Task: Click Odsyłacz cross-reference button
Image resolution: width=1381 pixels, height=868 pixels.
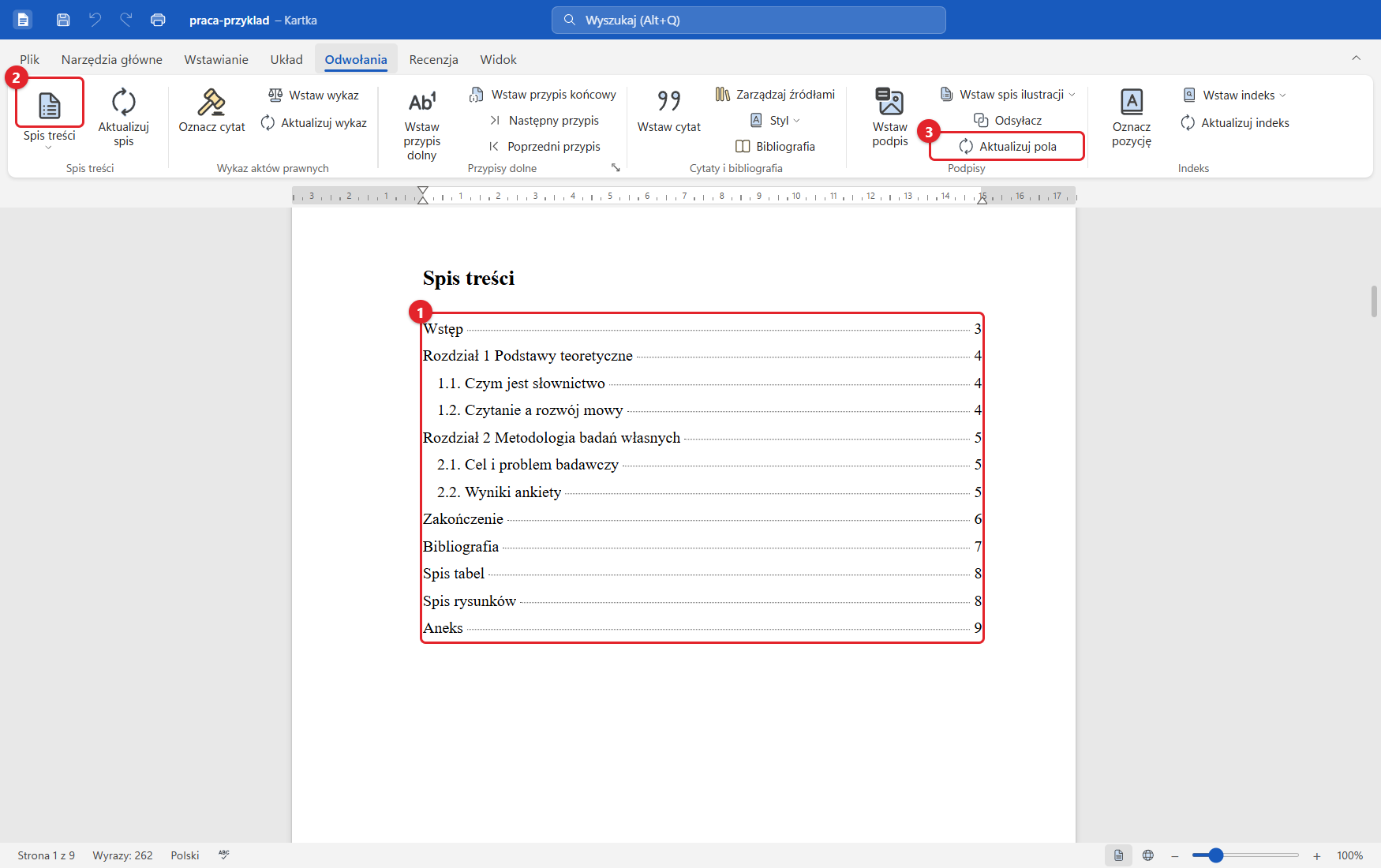Action: coord(1008,120)
